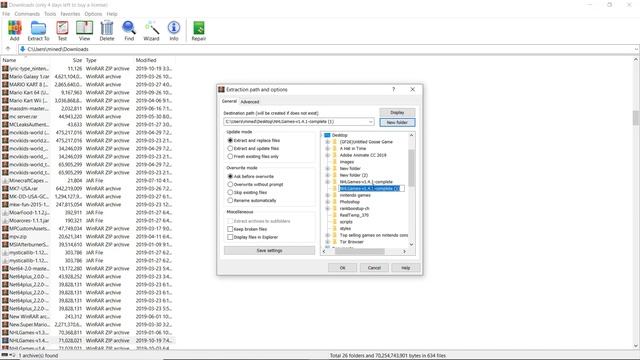This screenshot has height=360, width=640.
Task: Click the JAR file icon beside MinecraftCapes
Action: [5, 180]
